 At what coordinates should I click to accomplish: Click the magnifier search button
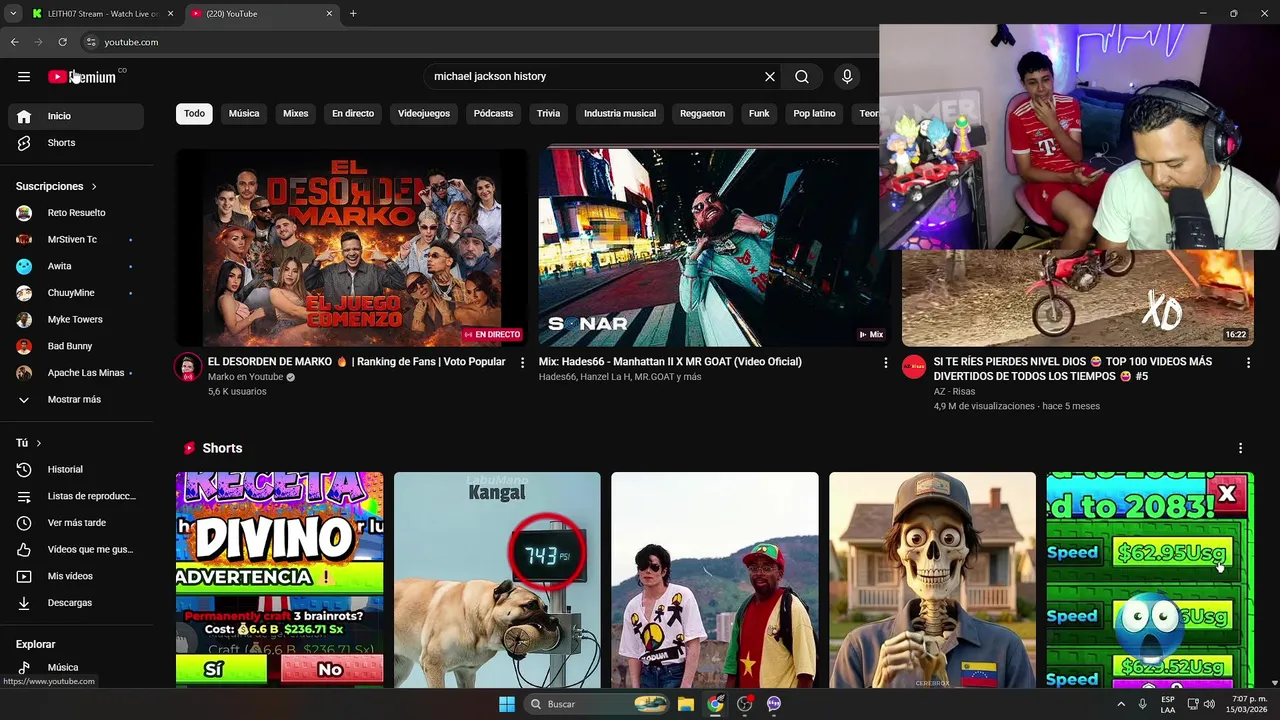pyautogui.click(x=802, y=77)
